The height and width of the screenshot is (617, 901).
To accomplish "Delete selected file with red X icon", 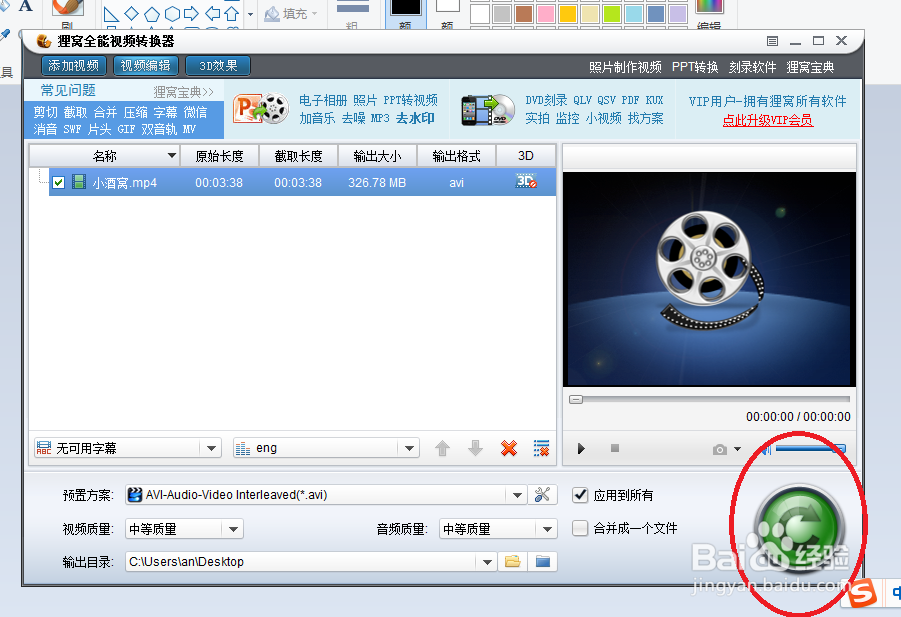I will pos(509,448).
